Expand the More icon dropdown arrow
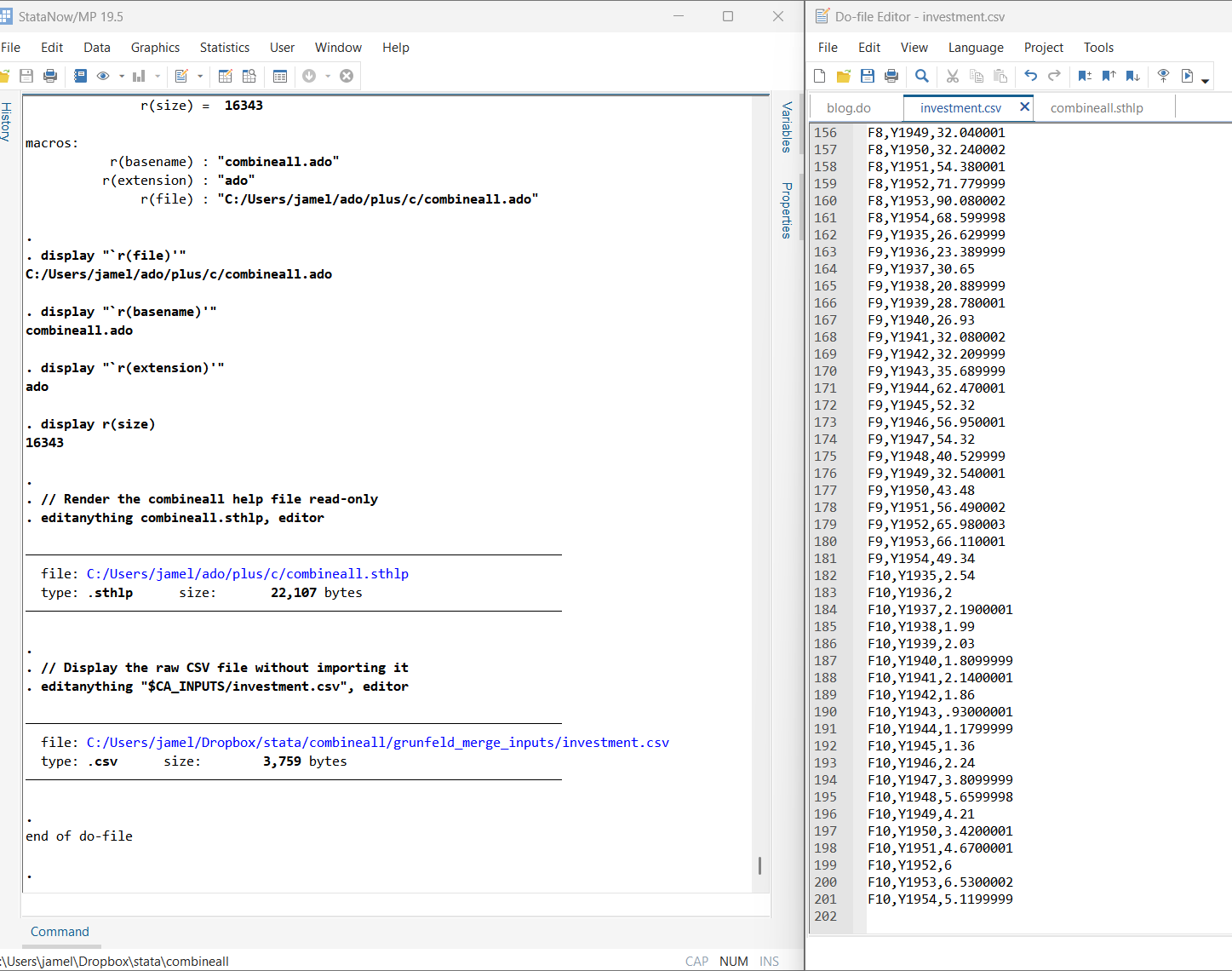1232x971 pixels. coord(328,77)
